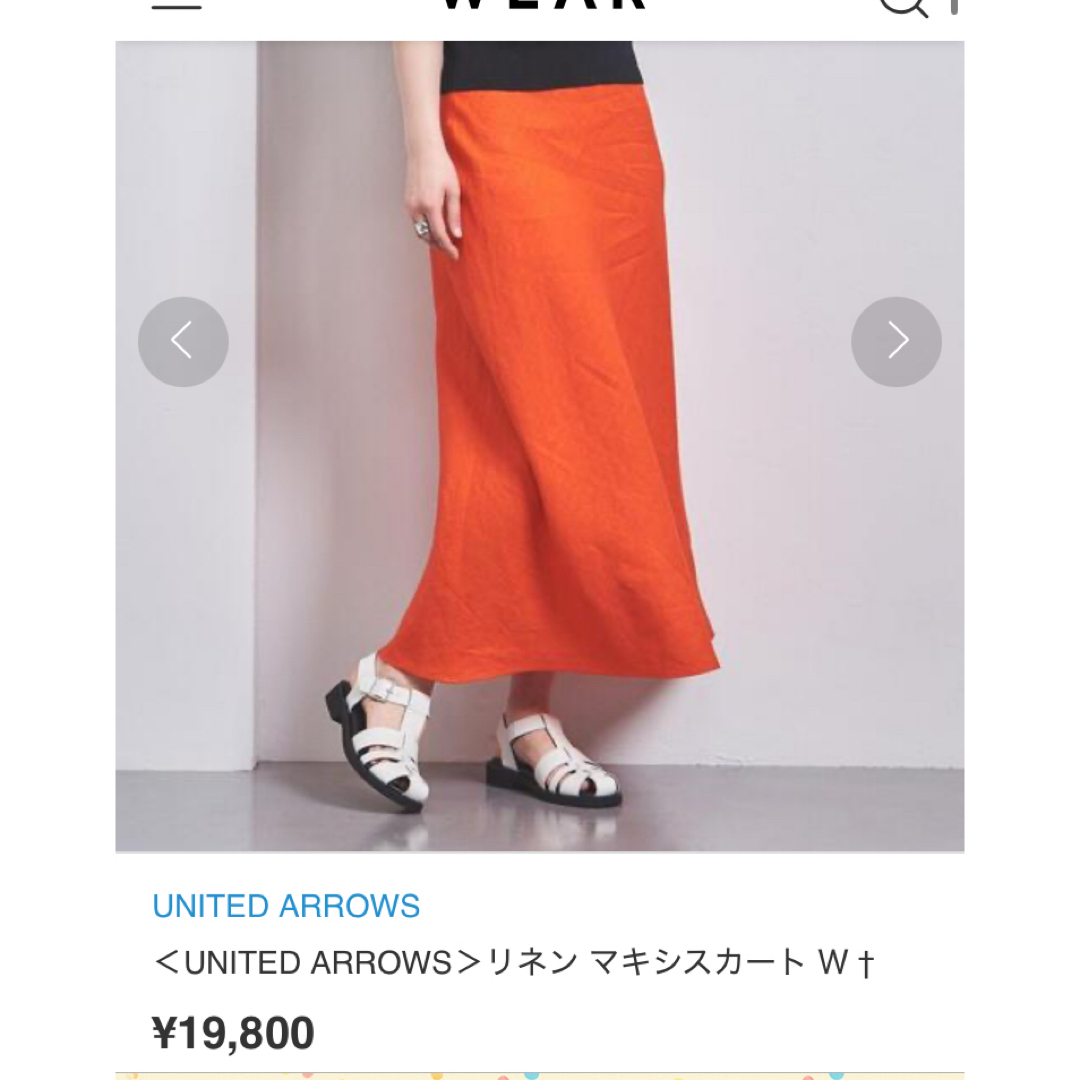This screenshot has width=1080, height=1080.
Task: Tap the cut-off icon right of search
Action: pos(954,7)
